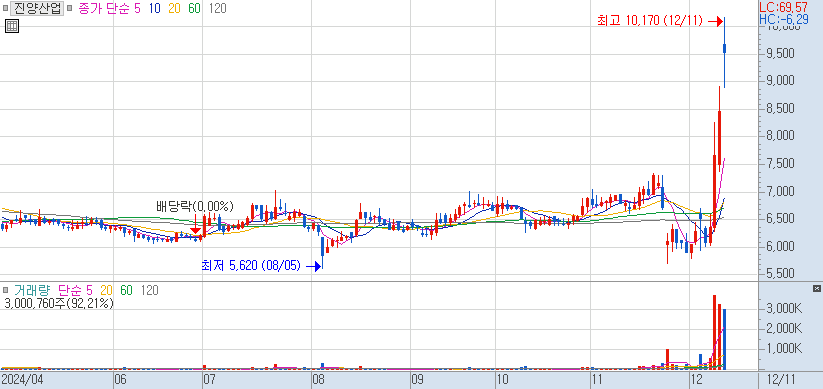Click the LC:69.57 indicator

pyautogui.click(x=784, y=7)
